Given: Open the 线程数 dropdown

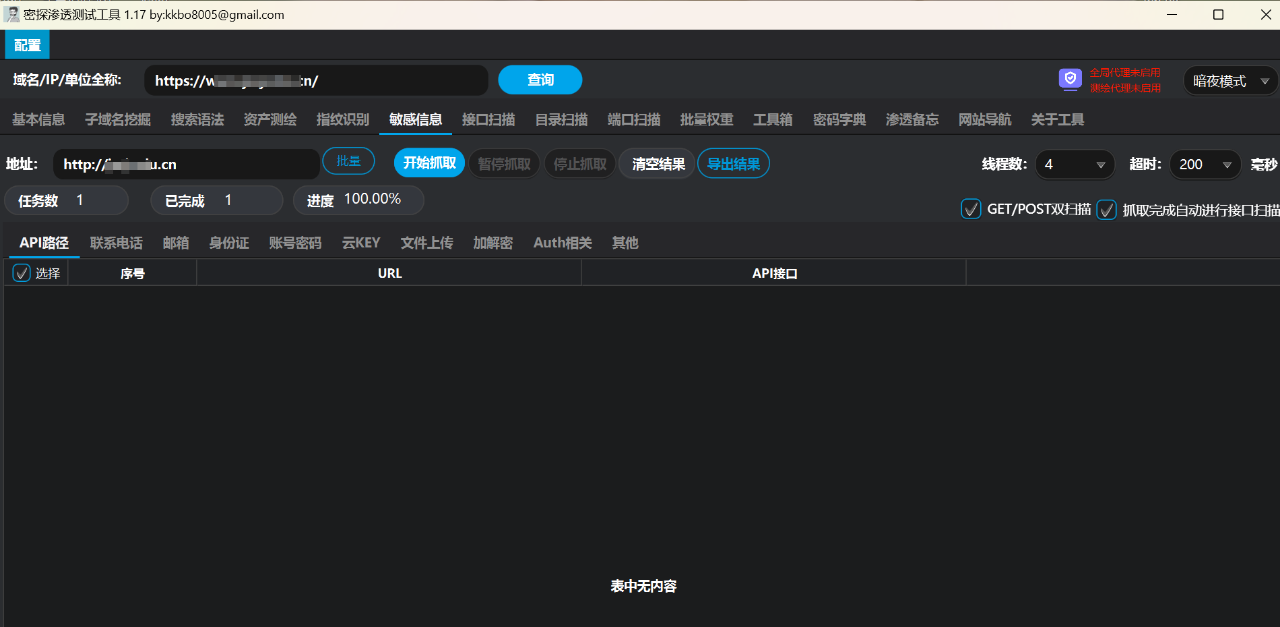Looking at the screenshot, I should (x=1074, y=164).
